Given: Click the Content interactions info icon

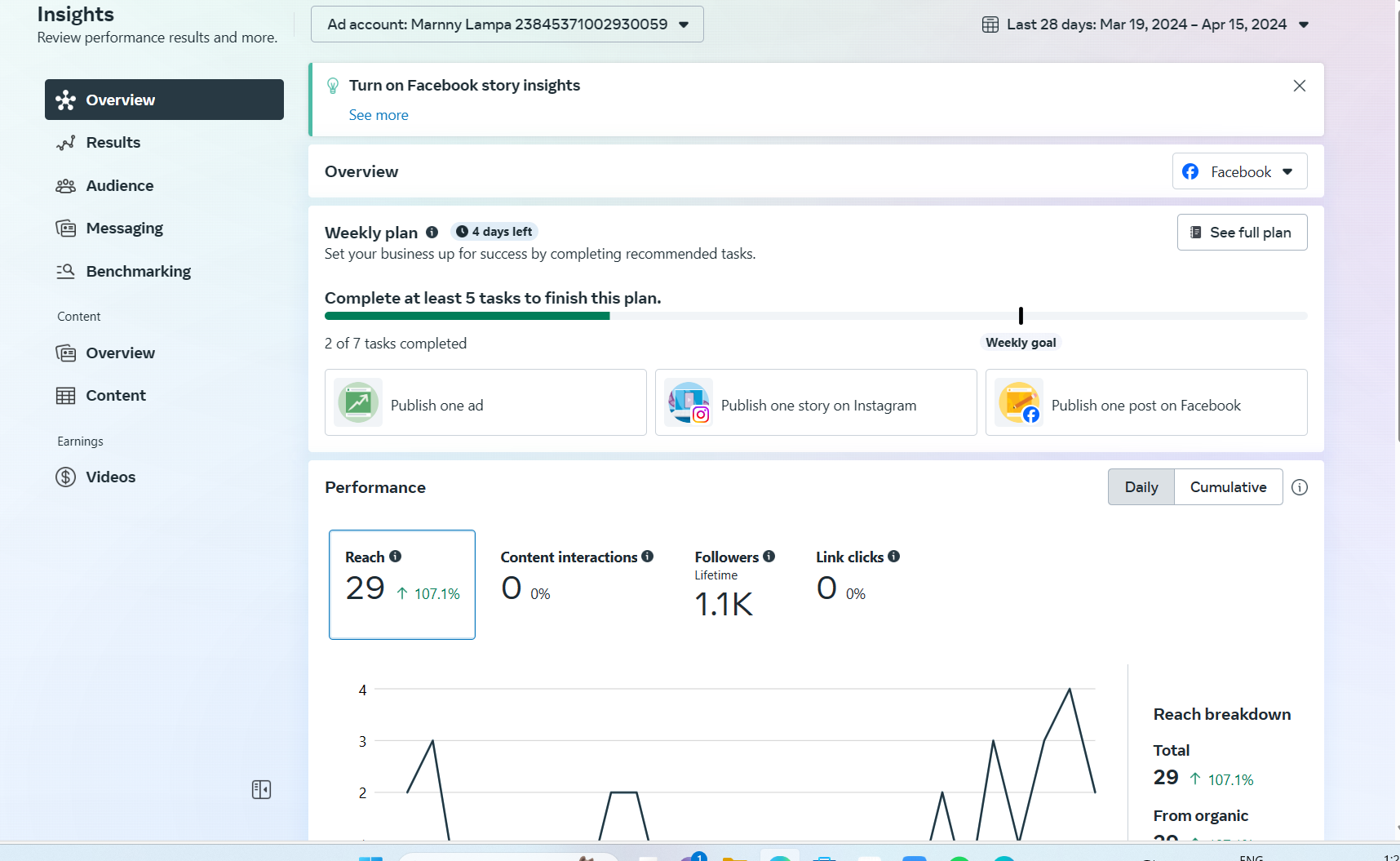Looking at the screenshot, I should (648, 557).
